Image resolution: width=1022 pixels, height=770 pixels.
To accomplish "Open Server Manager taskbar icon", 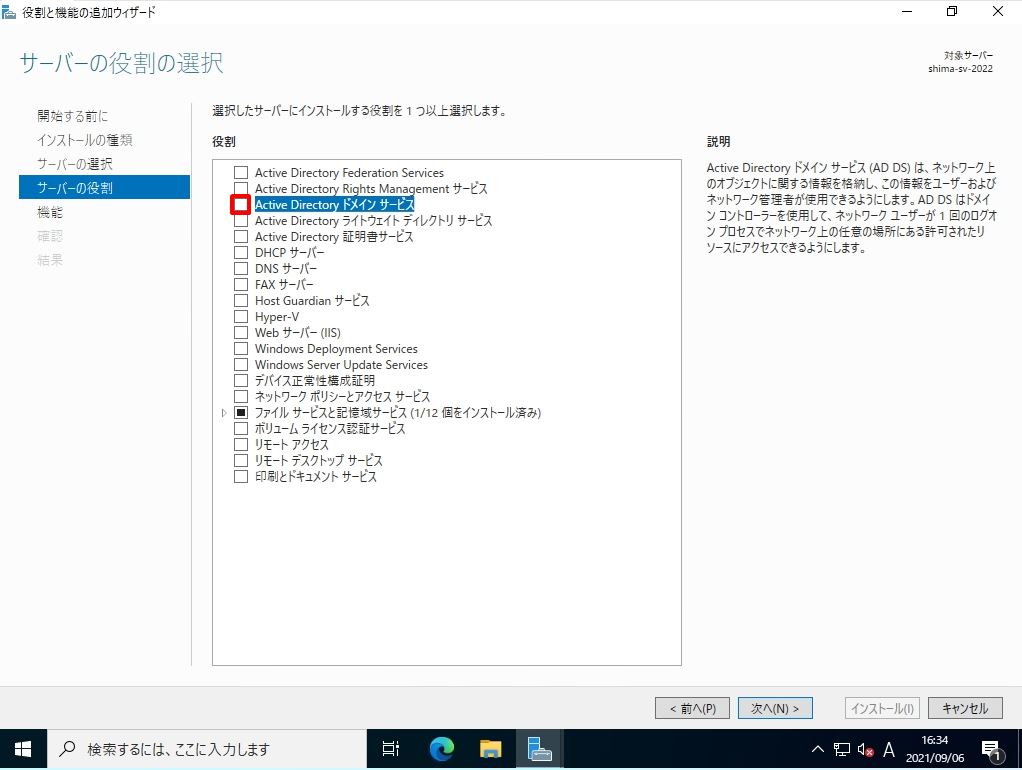I will [x=539, y=749].
